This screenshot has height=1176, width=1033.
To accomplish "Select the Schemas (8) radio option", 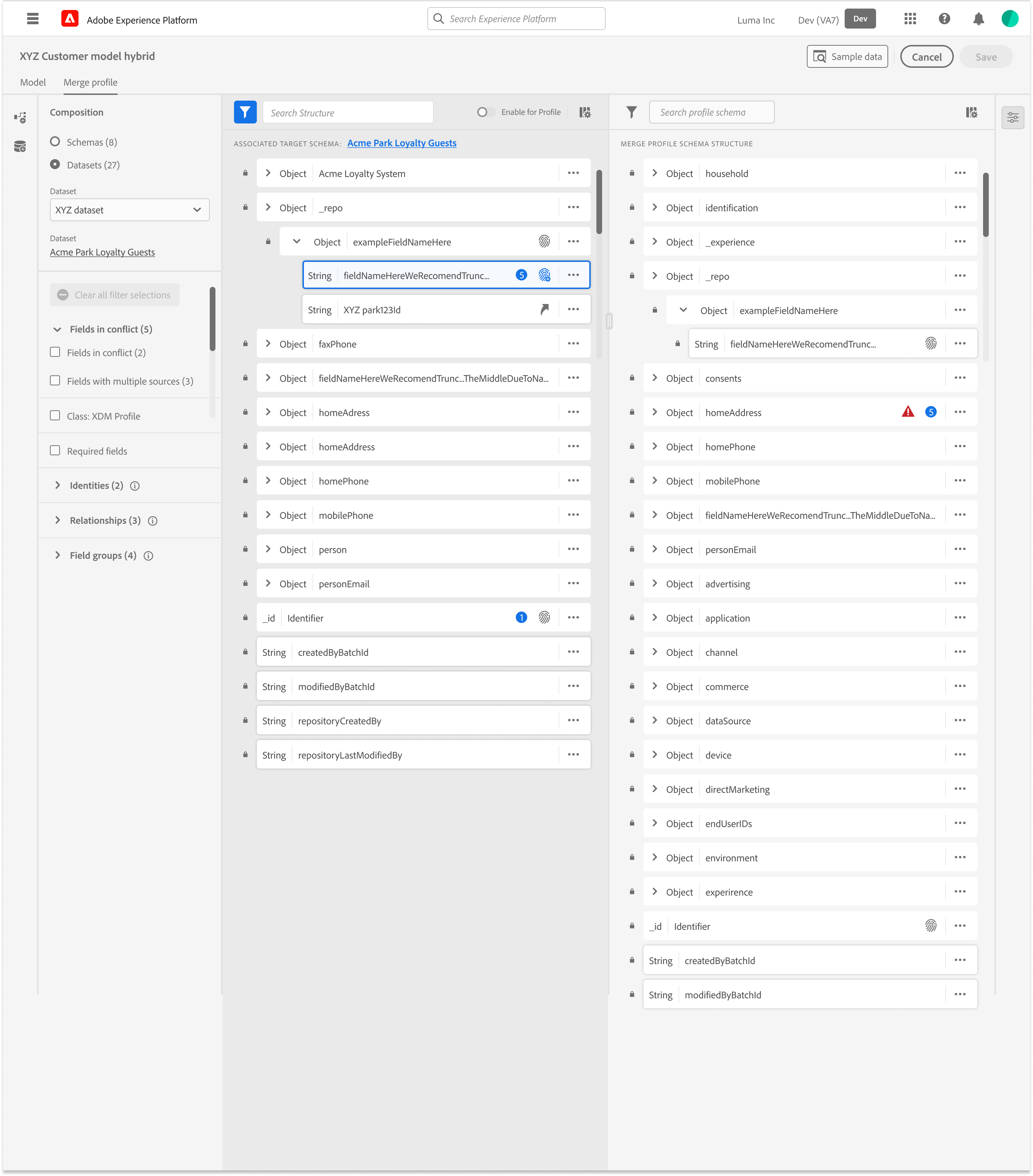I will point(55,142).
